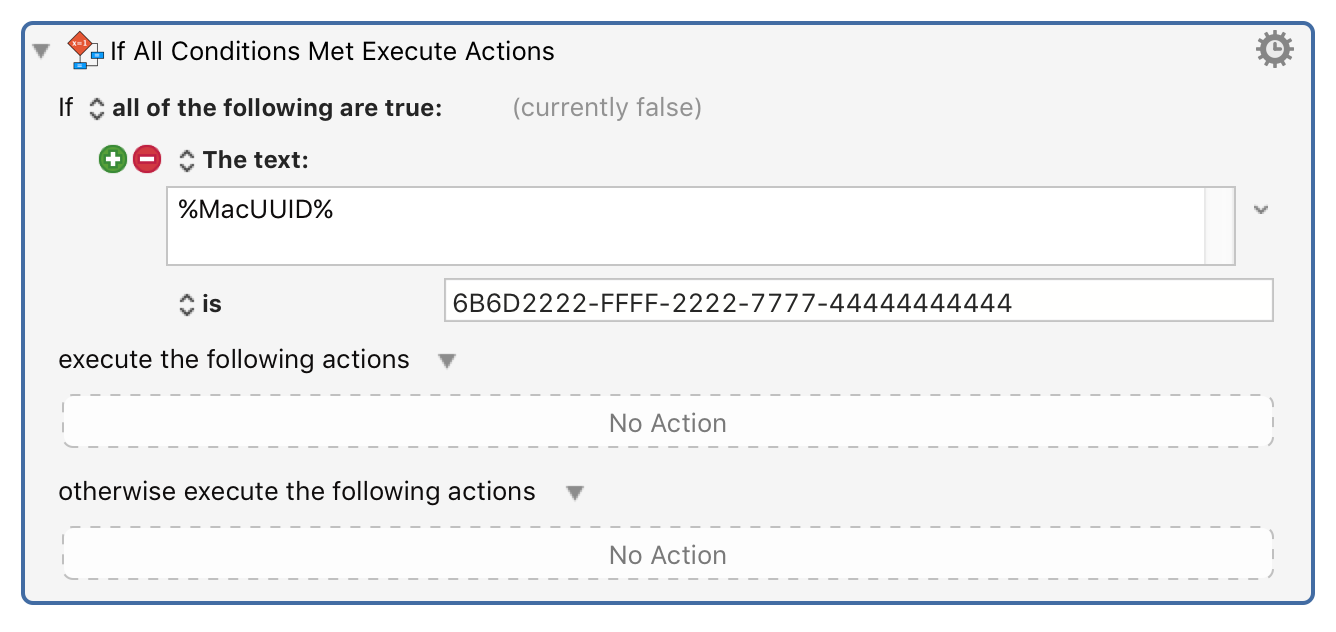Collapse the 'execute the following actions' section

click(x=447, y=361)
